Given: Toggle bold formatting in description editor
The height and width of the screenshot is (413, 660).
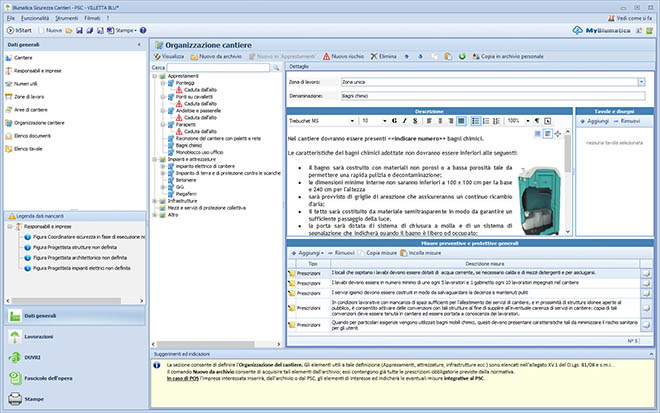Looking at the screenshot, I should click(x=395, y=119).
